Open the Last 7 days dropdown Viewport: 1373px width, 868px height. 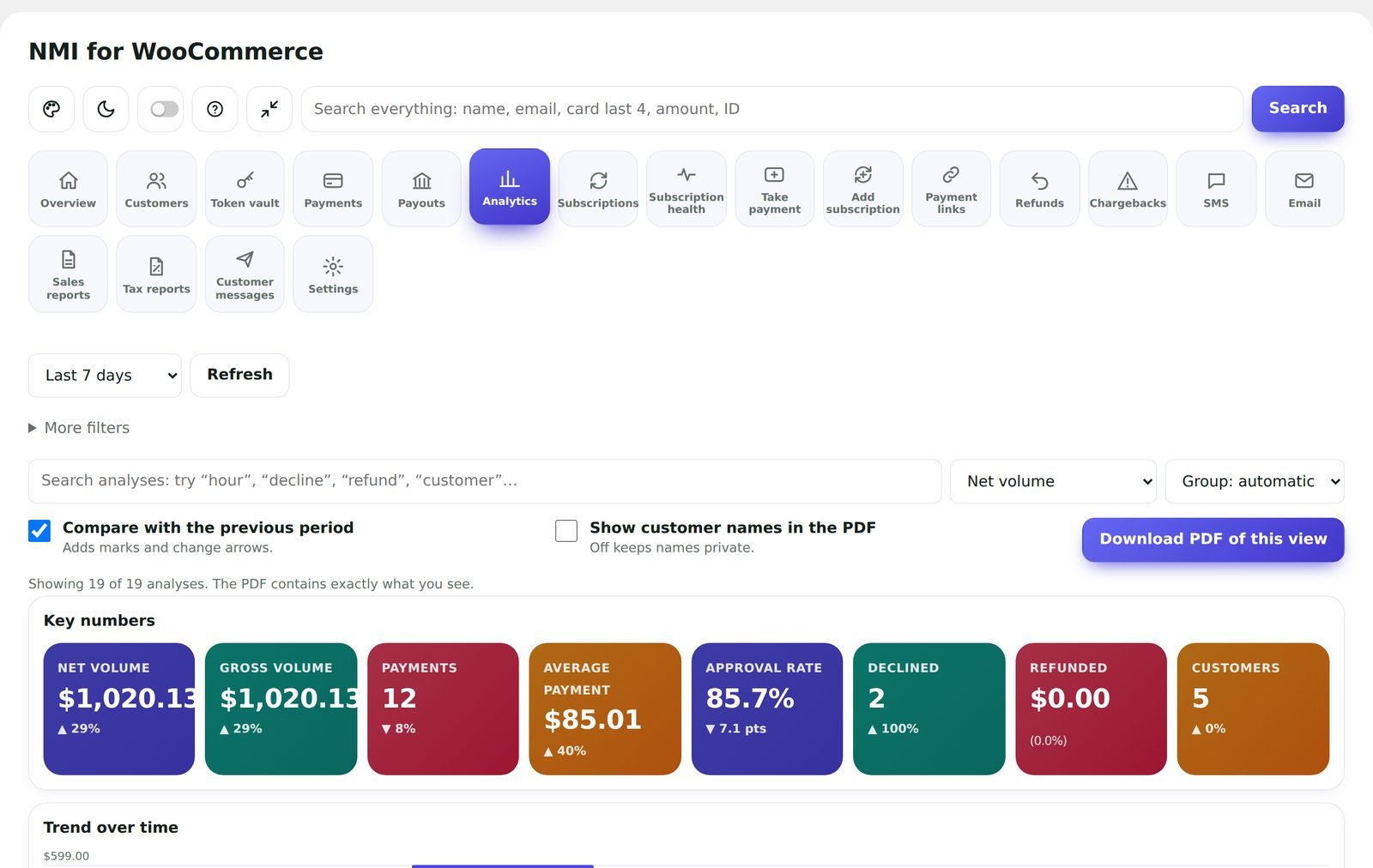coord(105,376)
